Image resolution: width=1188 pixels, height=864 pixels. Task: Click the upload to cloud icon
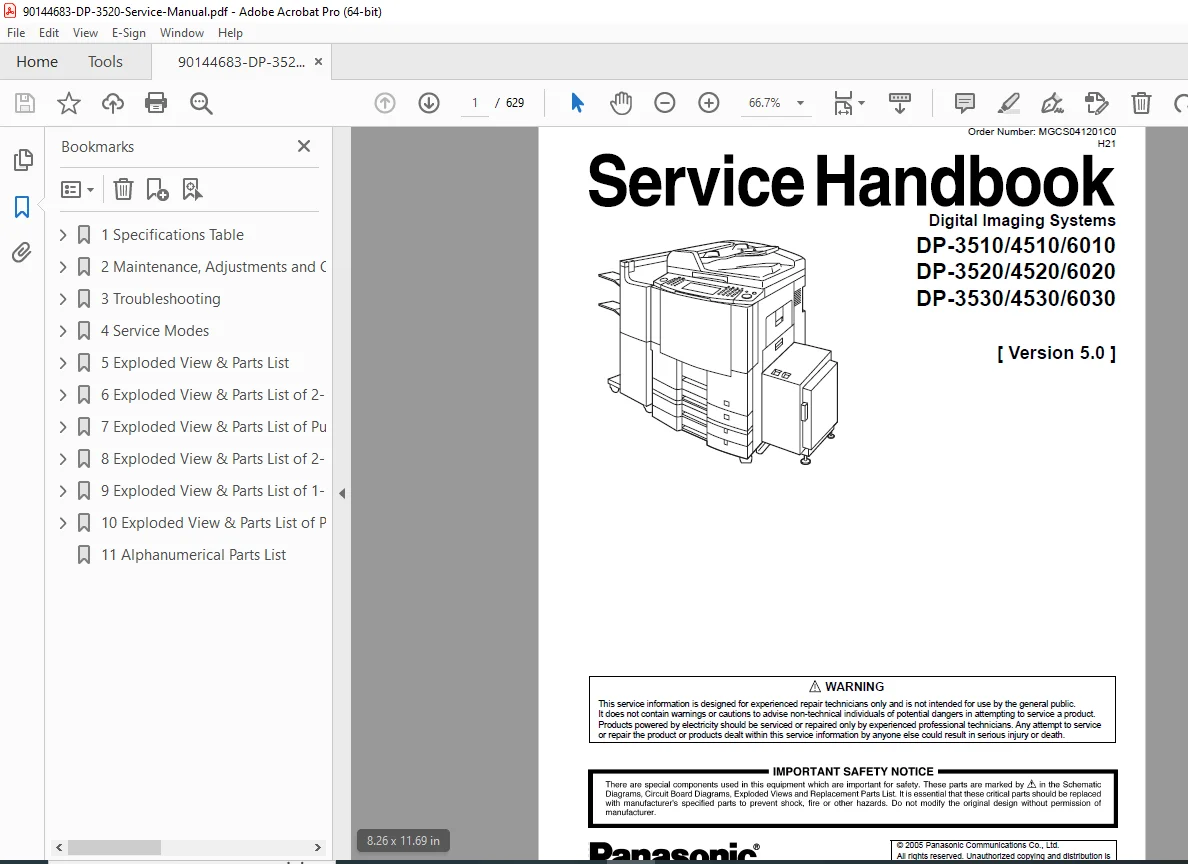(x=113, y=103)
